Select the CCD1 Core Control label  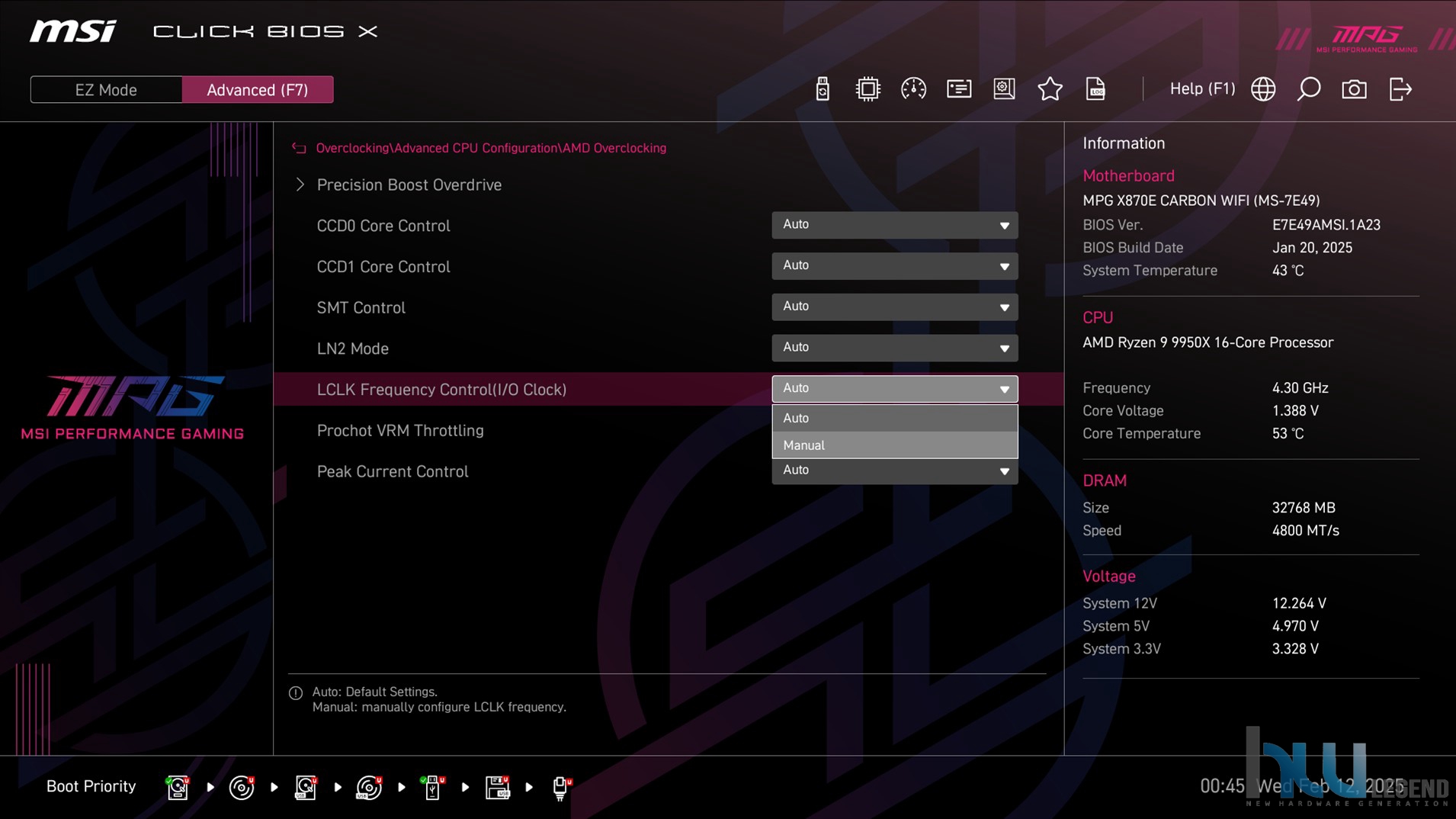coord(383,267)
